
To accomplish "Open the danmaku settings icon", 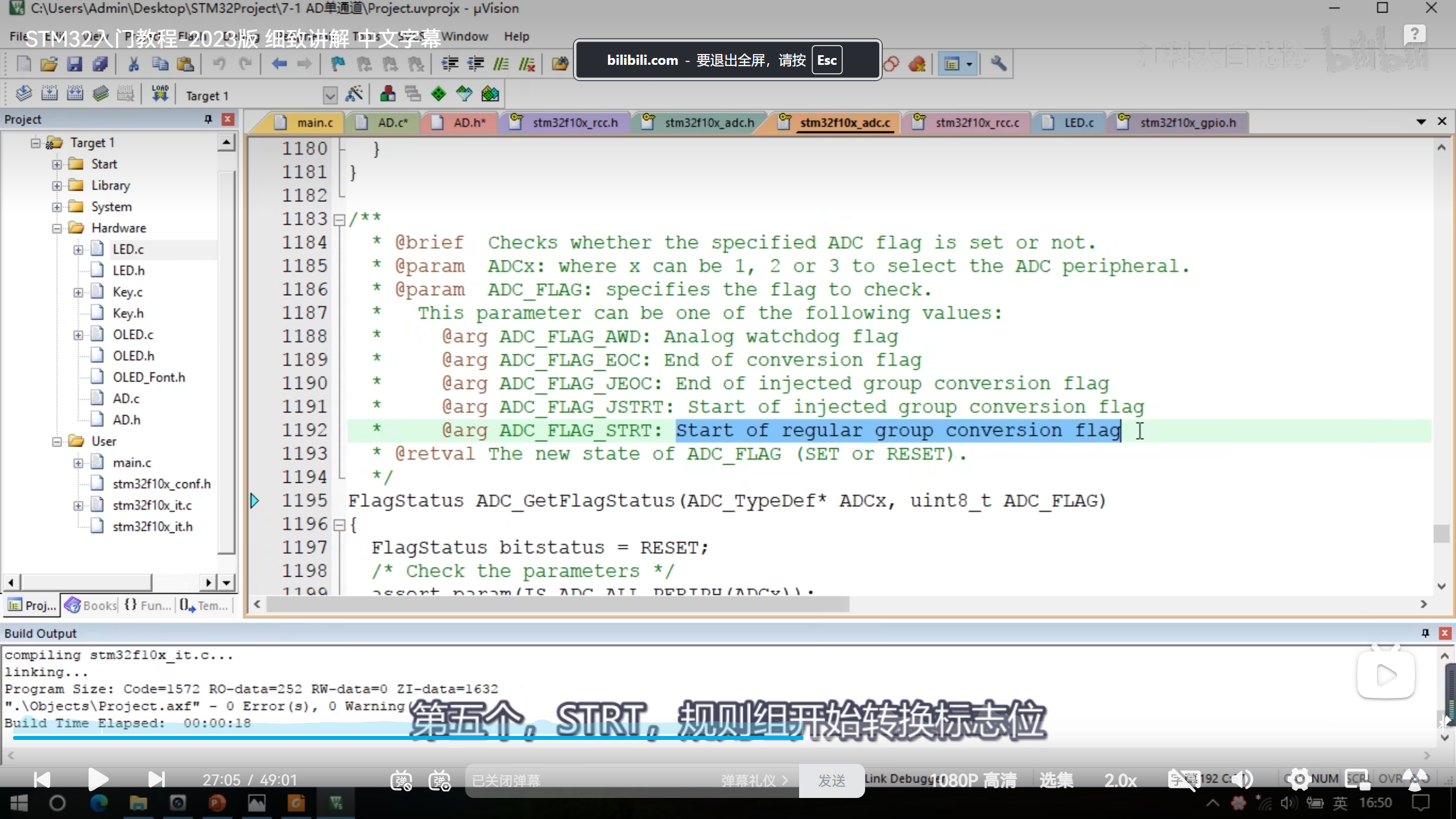I will (x=440, y=780).
